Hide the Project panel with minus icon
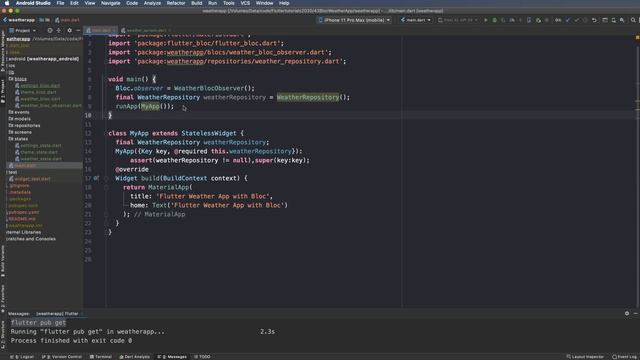The width and height of the screenshot is (640, 360). tap(78, 30)
